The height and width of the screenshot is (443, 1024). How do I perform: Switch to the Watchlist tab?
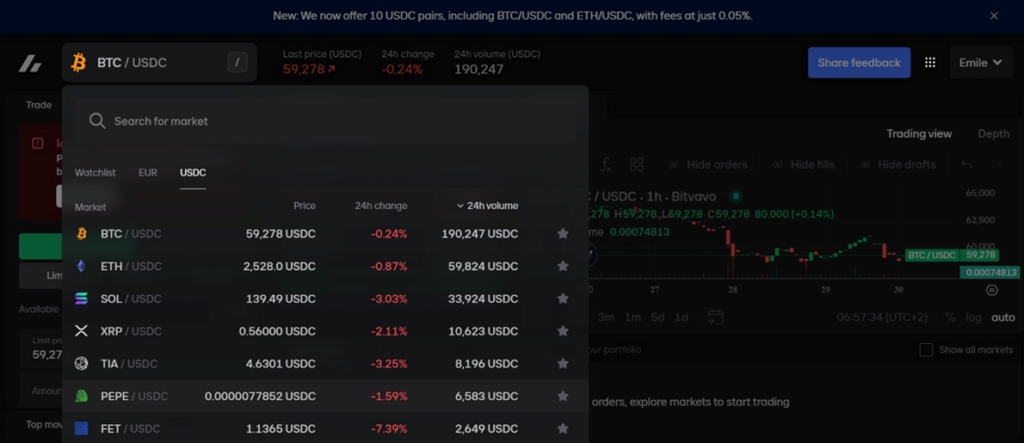[95, 172]
